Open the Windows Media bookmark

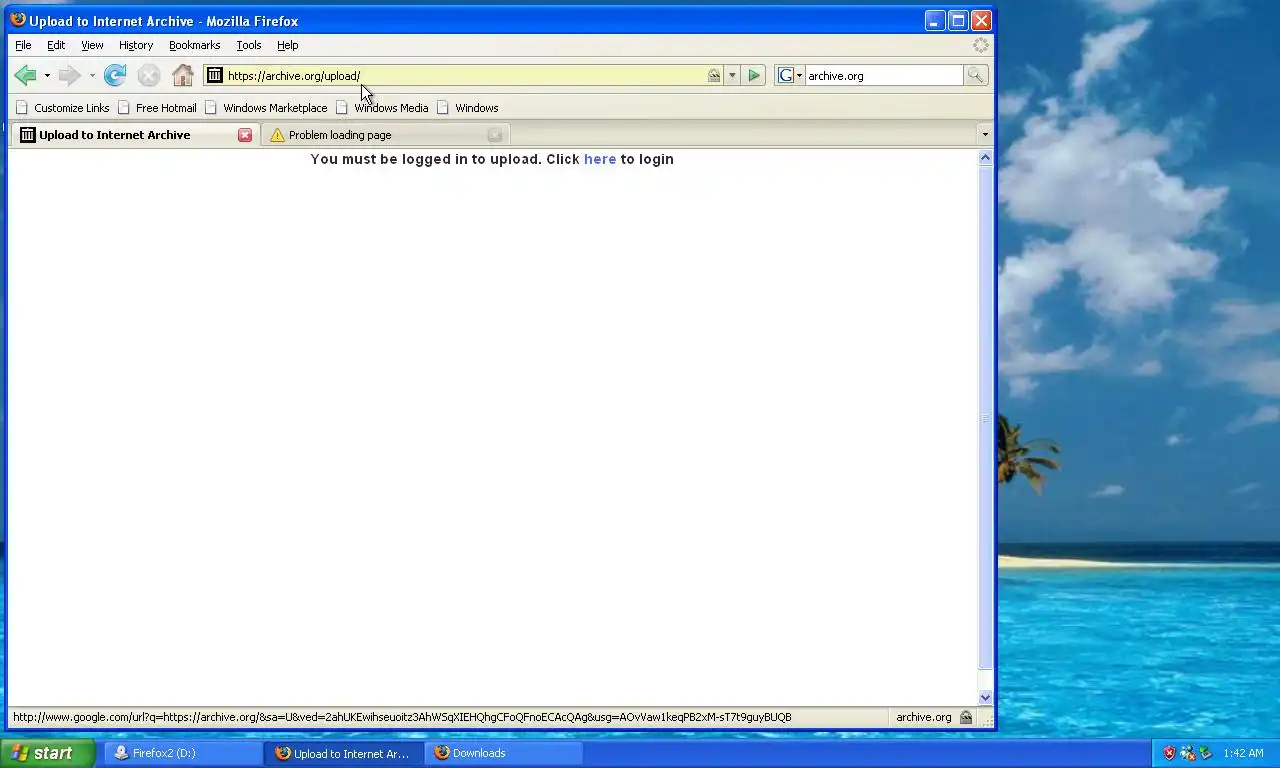tap(382, 108)
